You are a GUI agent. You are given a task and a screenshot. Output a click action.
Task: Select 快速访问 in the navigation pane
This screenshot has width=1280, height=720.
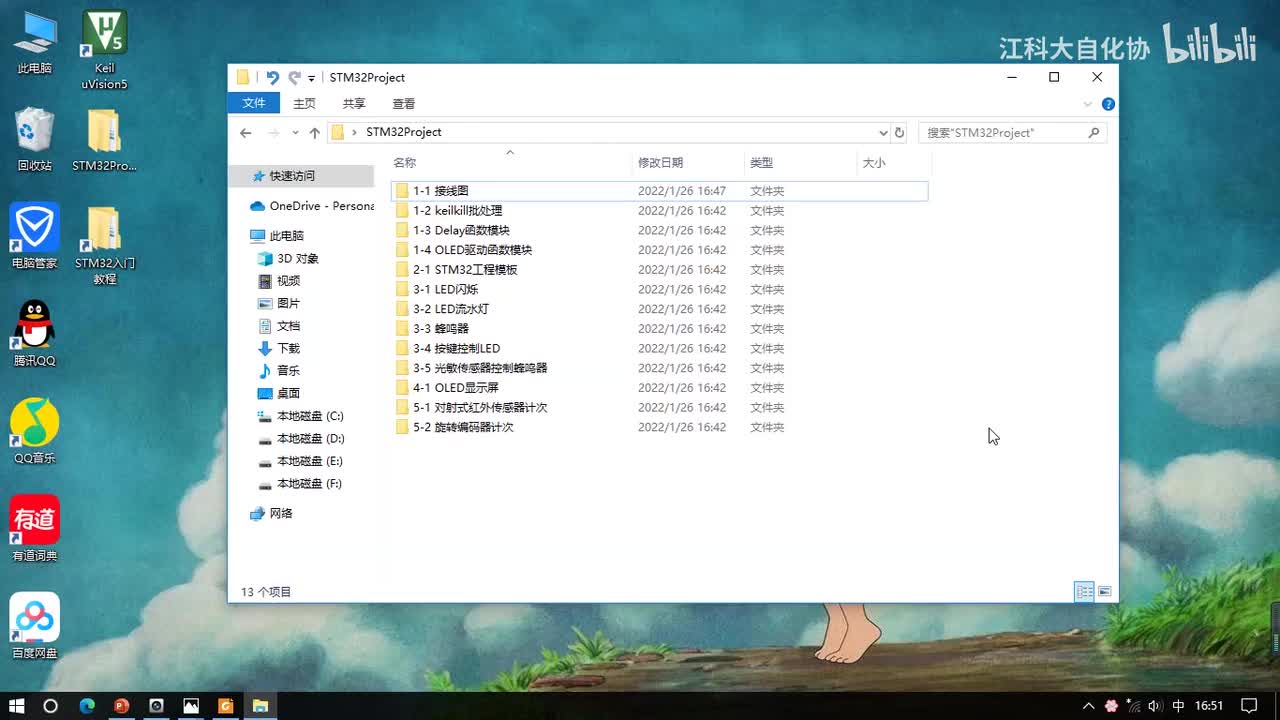coord(301,176)
